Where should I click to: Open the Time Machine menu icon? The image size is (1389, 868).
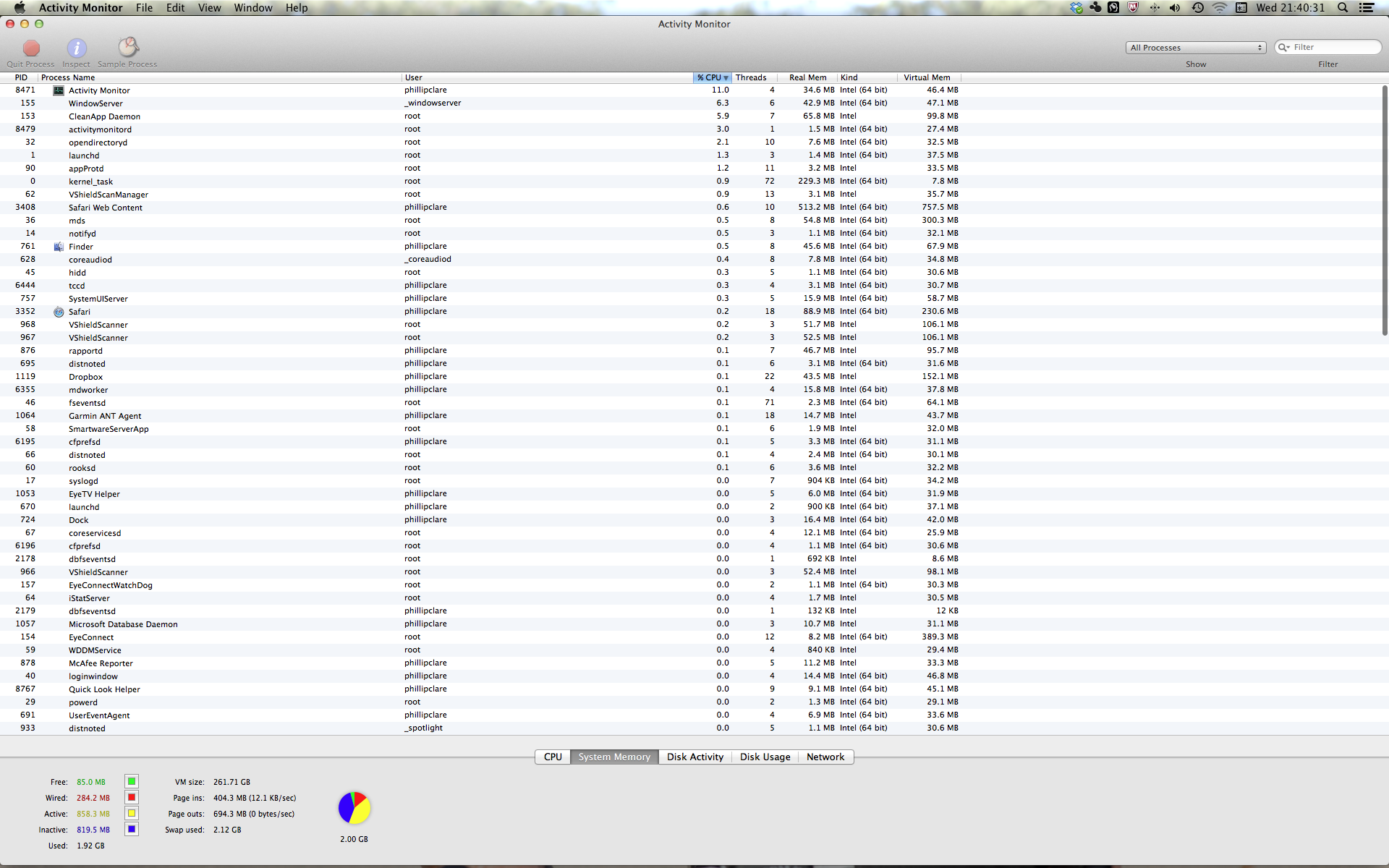(x=1198, y=8)
